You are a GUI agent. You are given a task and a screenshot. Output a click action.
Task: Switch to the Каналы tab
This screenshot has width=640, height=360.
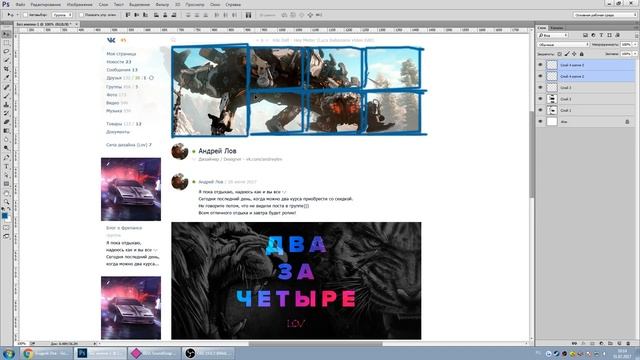556,28
